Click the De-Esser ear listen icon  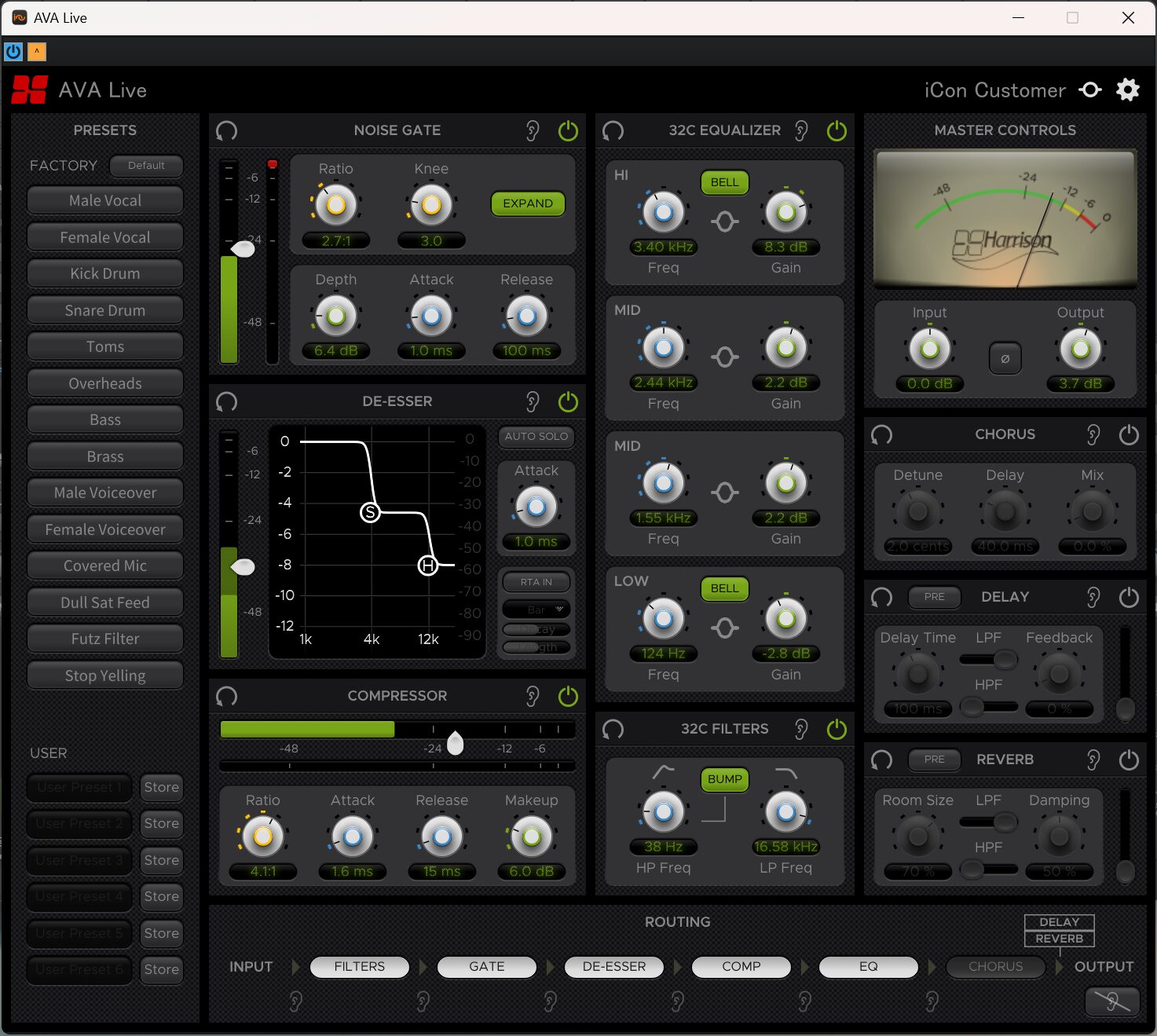(533, 402)
